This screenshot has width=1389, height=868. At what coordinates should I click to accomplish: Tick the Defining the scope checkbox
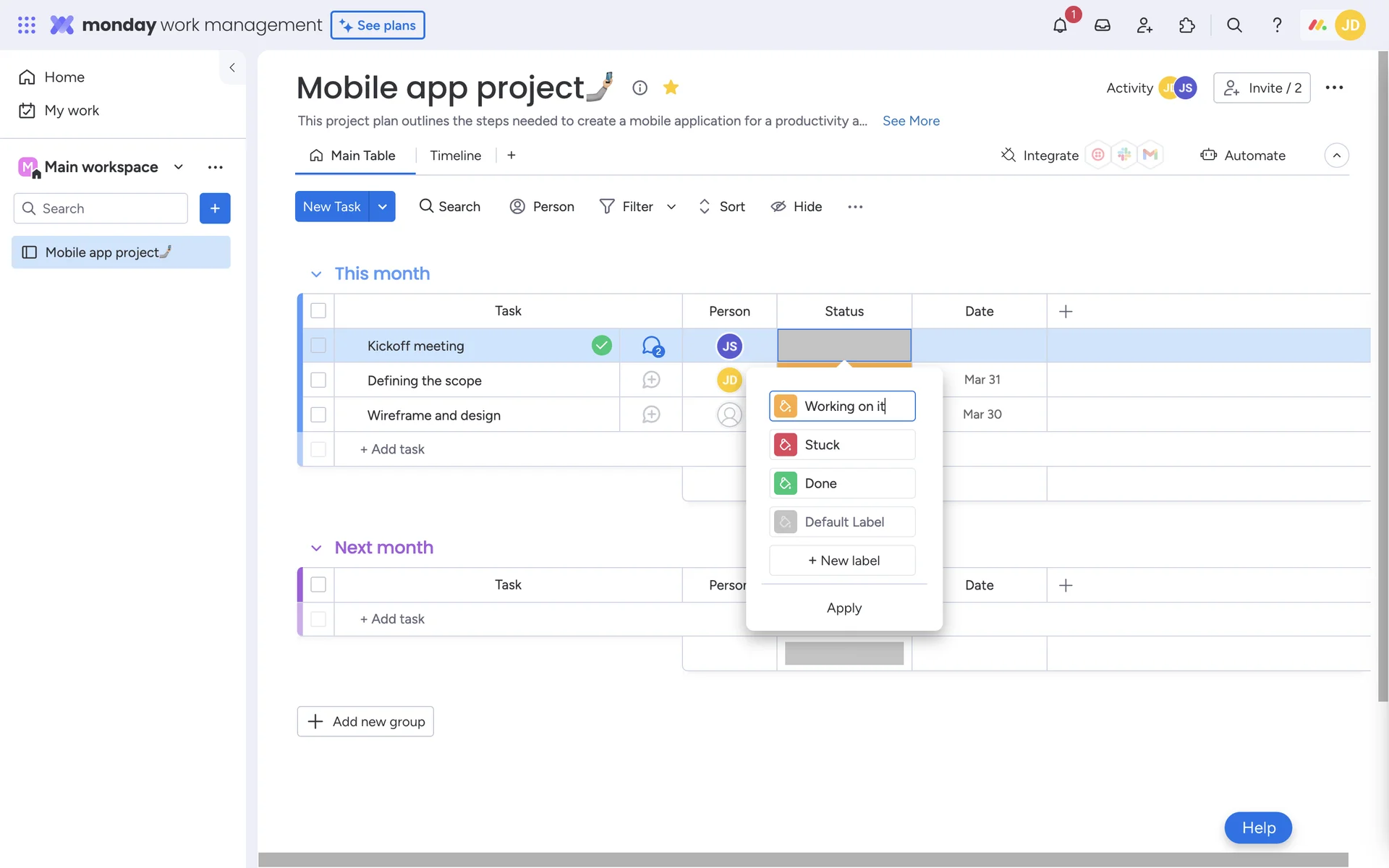click(x=318, y=380)
